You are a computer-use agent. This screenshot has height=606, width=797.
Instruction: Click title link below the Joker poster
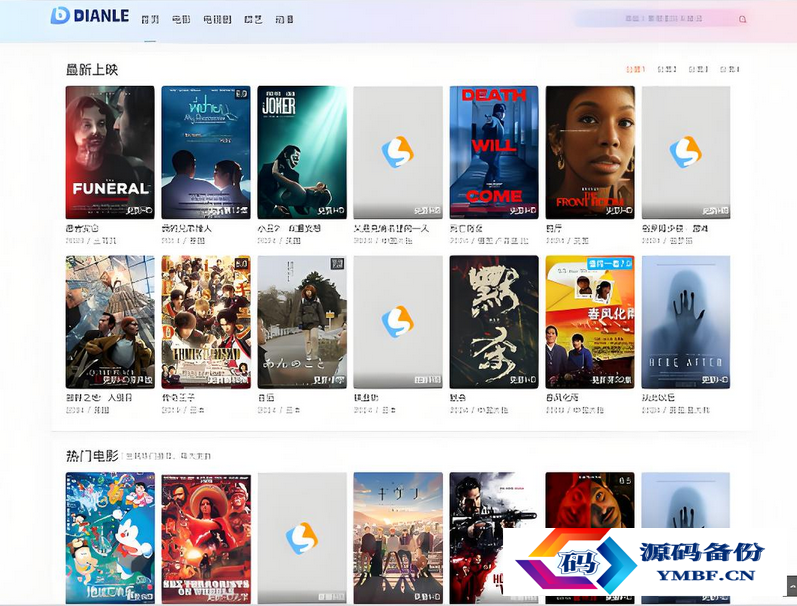[289, 228]
